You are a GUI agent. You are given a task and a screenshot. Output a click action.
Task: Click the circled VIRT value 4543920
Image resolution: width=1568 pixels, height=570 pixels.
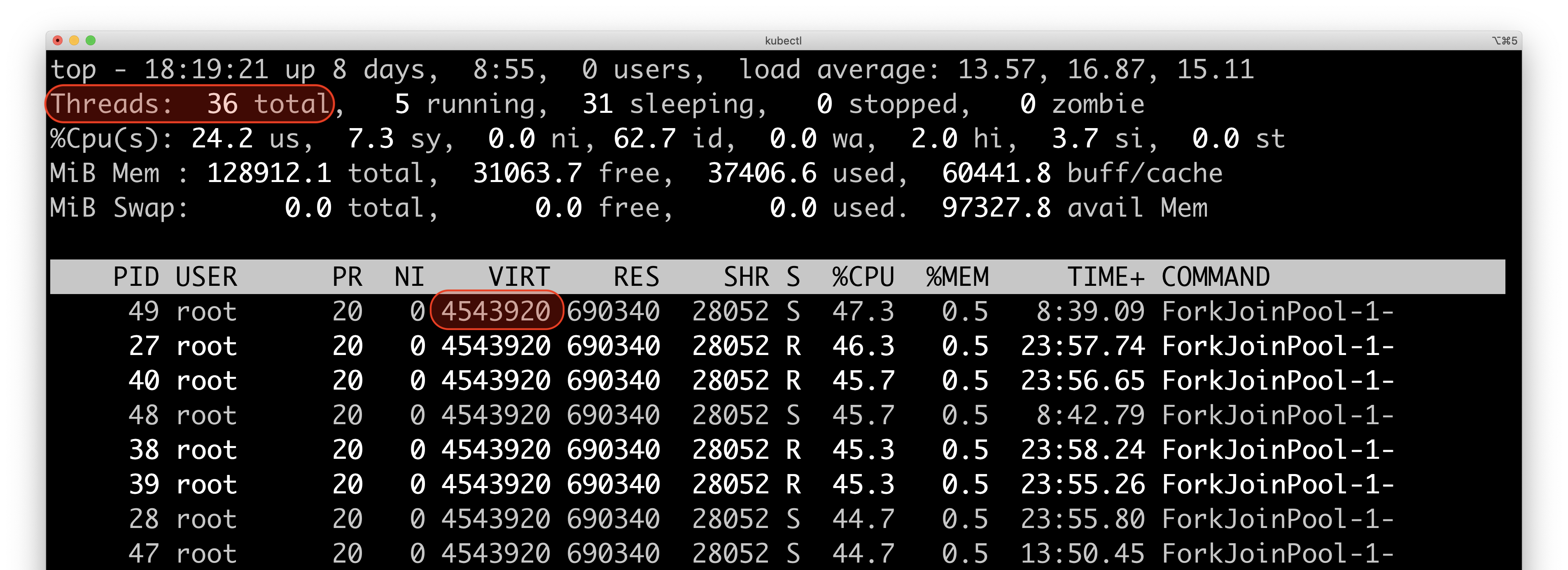pos(495,311)
